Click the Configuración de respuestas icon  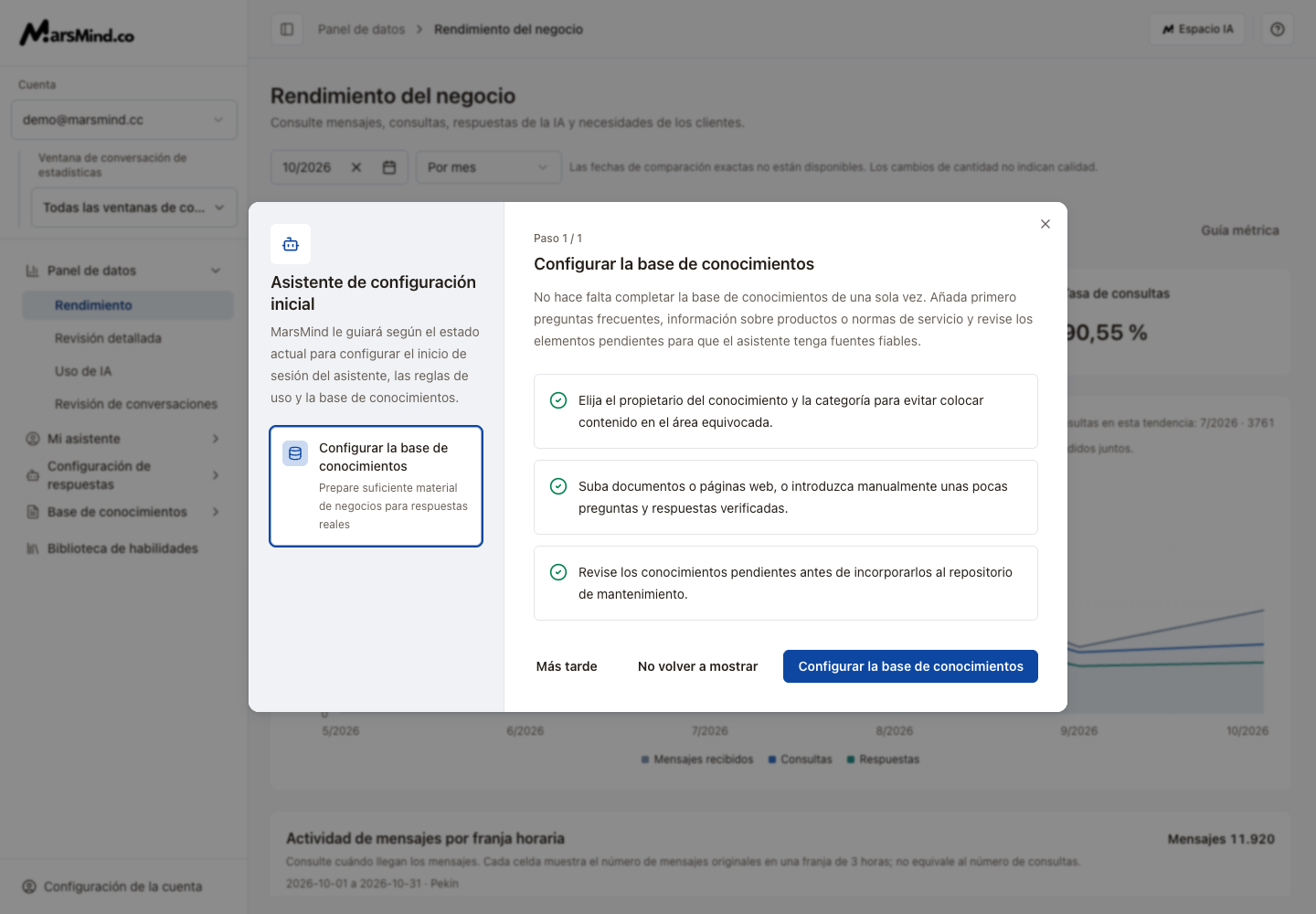[x=32, y=475]
